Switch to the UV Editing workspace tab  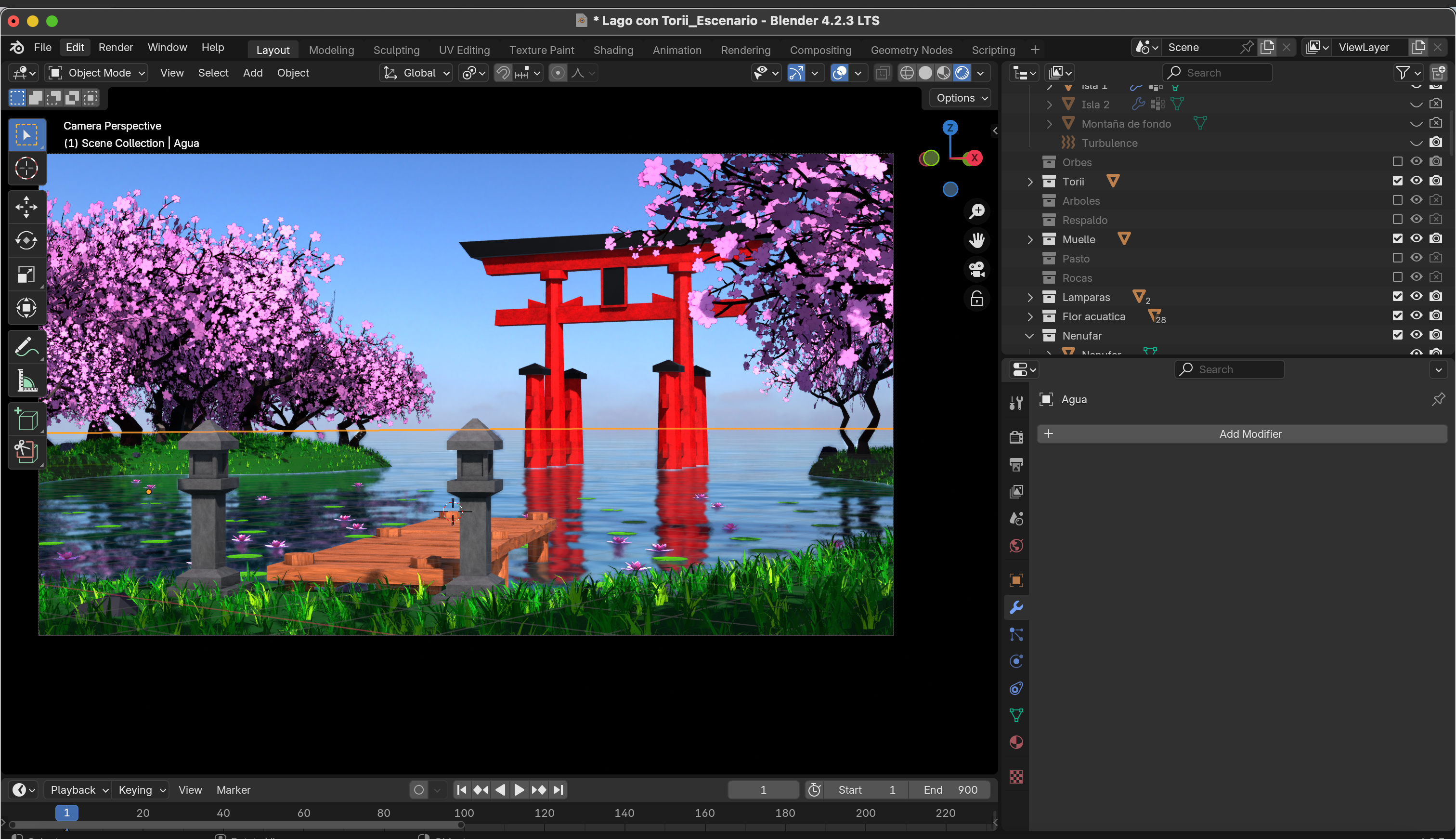click(x=464, y=50)
